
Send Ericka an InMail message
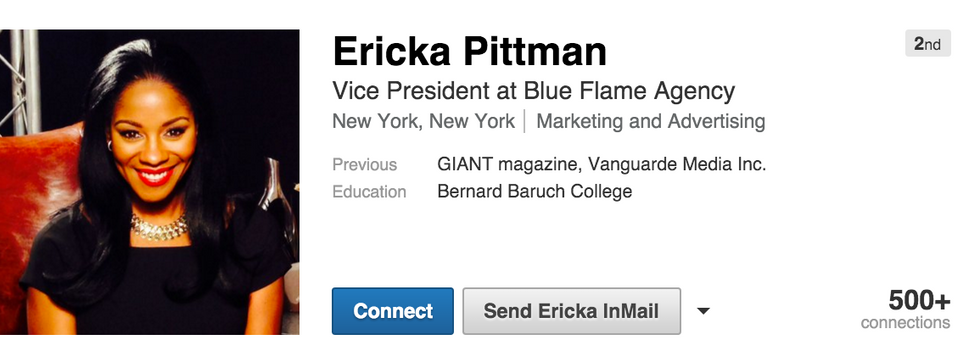pos(571,311)
